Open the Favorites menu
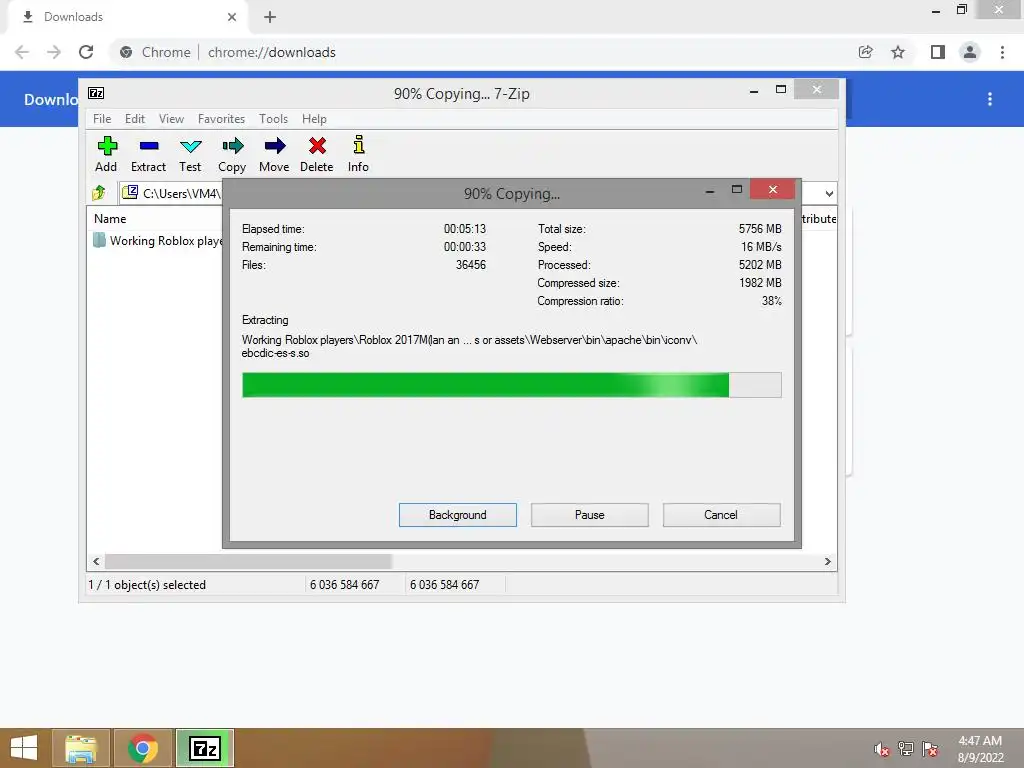Viewport: 1024px width, 768px height. (221, 119)
